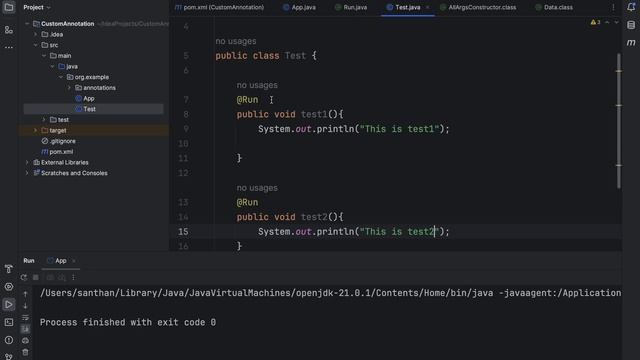Viewport: 640px width, 360px height.
Task: Click the up arrow in run console
Action: (x=25, y=293)
